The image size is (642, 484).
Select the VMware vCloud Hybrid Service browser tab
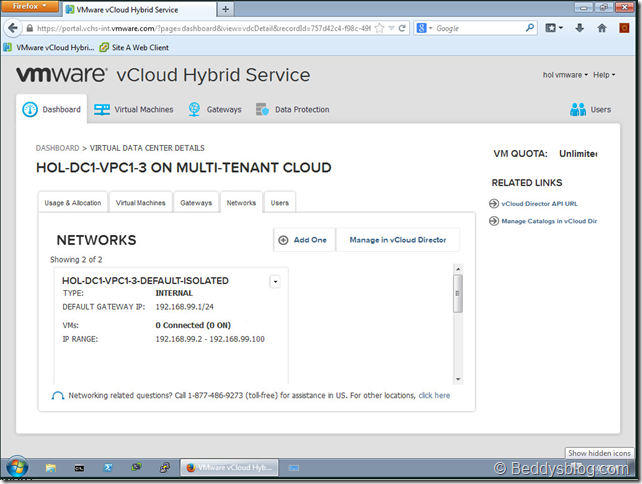click(x=139, y=9)
